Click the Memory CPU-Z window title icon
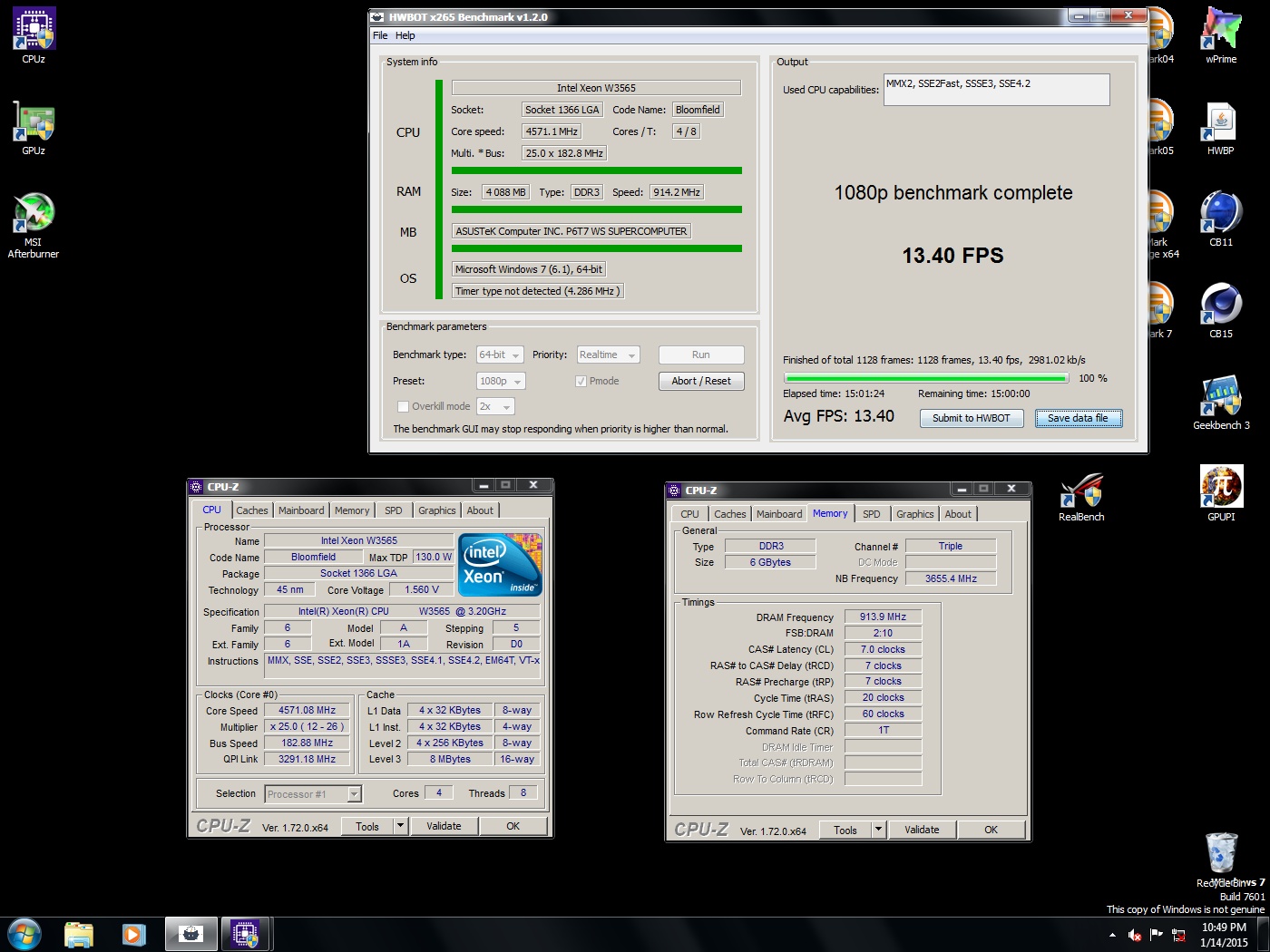This screenshot has height=952, width=1270. pyautogui.click(x=674, y=491)
